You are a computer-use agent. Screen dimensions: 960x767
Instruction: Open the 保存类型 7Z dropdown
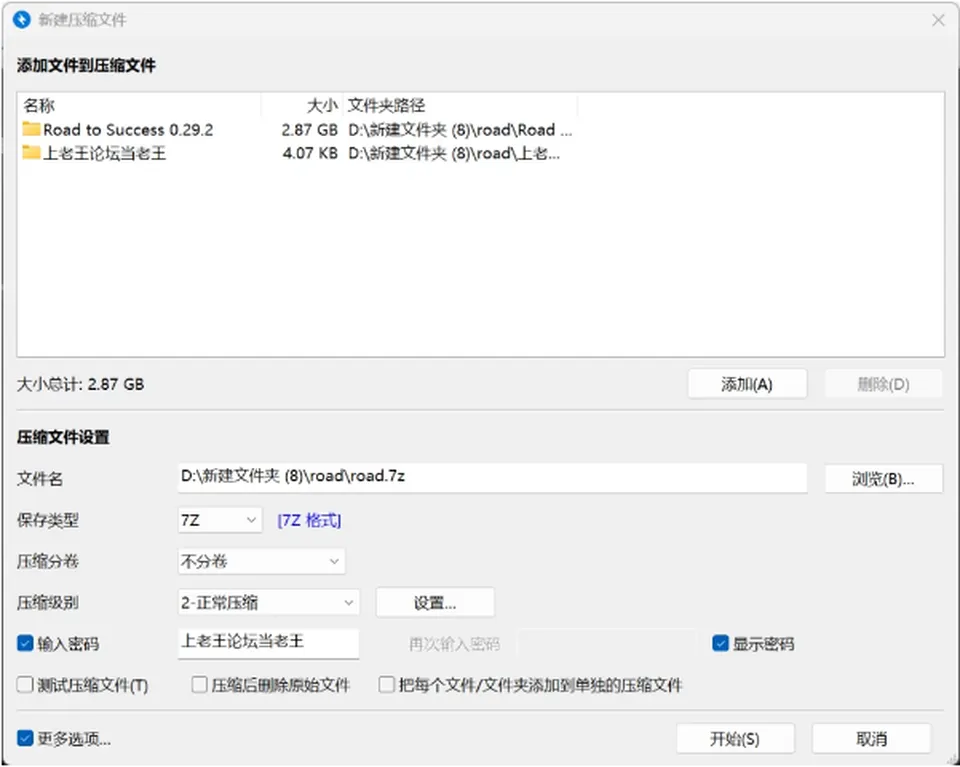(220, 520)
